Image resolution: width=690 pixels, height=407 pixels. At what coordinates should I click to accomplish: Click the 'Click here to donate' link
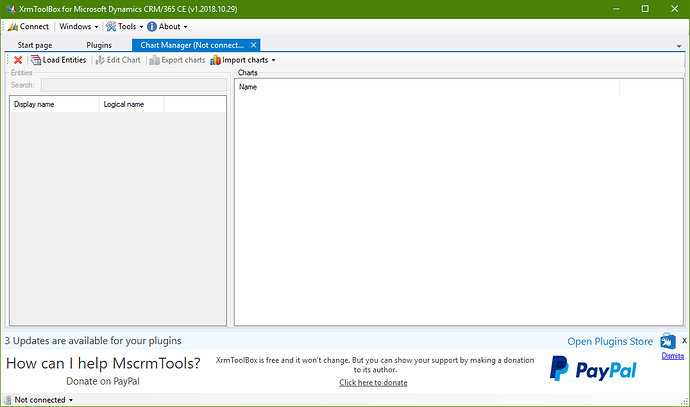373,382
